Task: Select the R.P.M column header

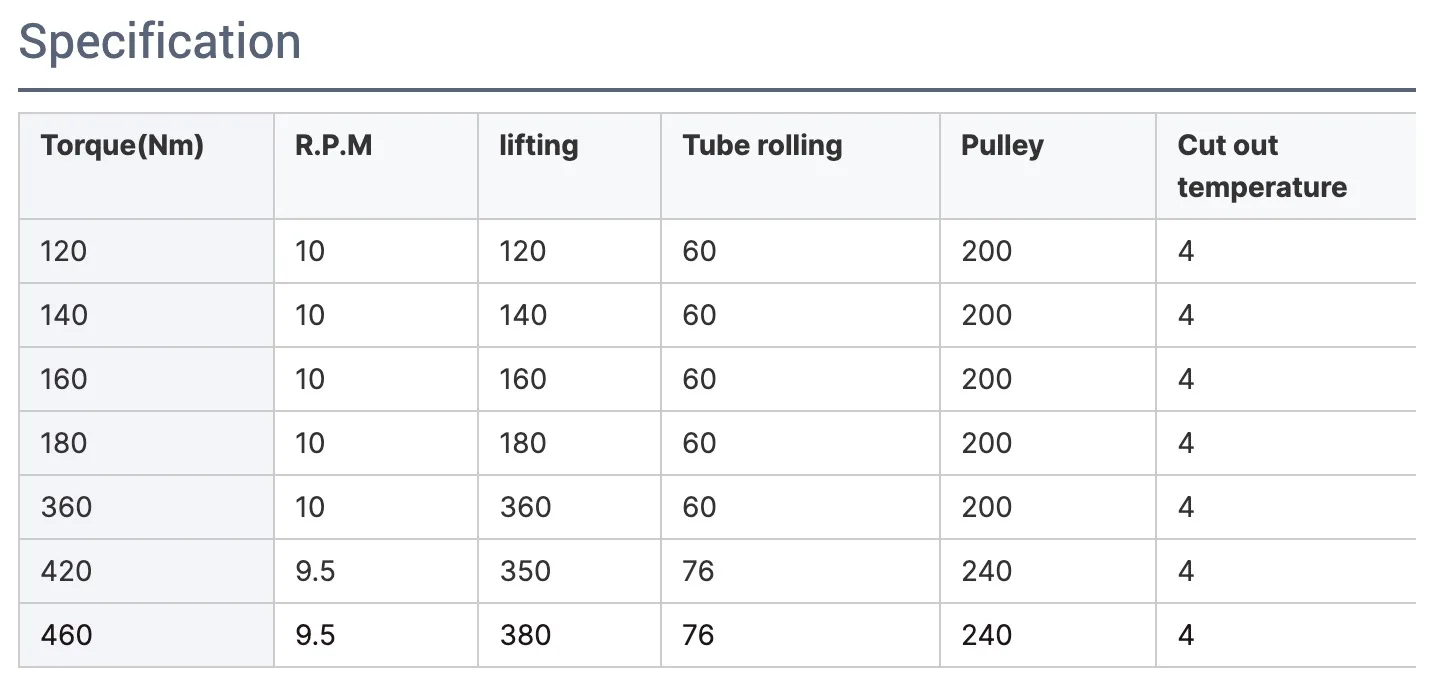Action: pyautogui.click(x=334, y=146)
